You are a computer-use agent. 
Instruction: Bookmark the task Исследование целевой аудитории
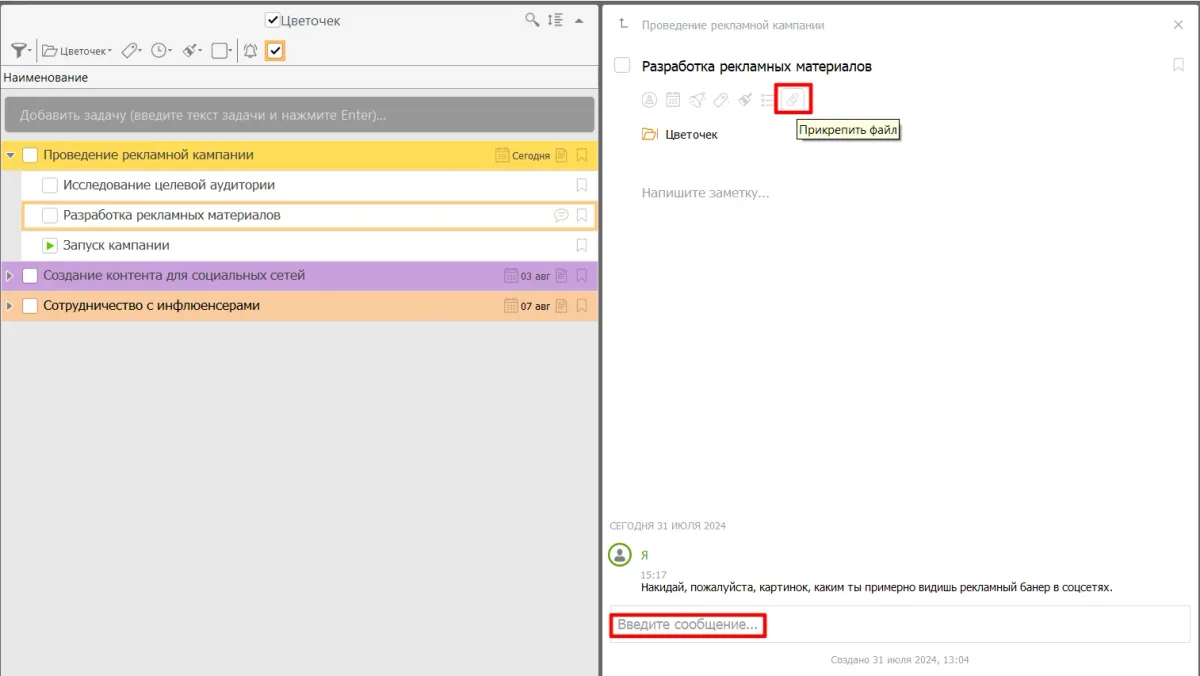[582, 185]
